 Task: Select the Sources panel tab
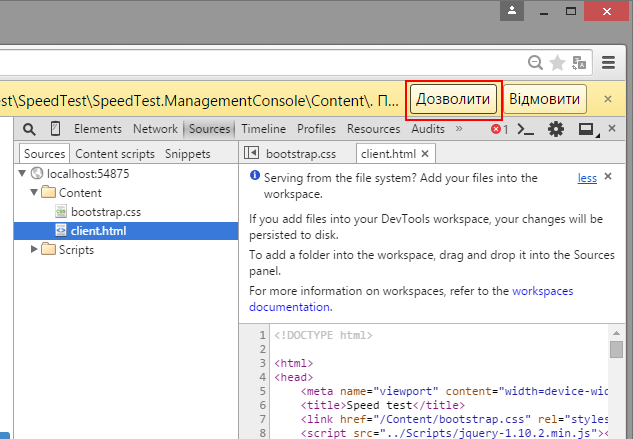click(210, 129)
